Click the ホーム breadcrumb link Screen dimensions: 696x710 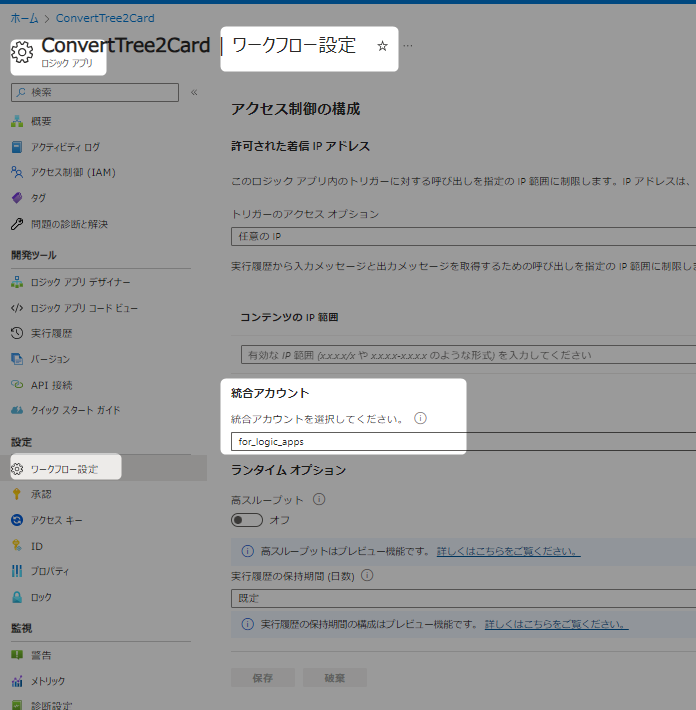pyautogui.click(x=24, y=18)
